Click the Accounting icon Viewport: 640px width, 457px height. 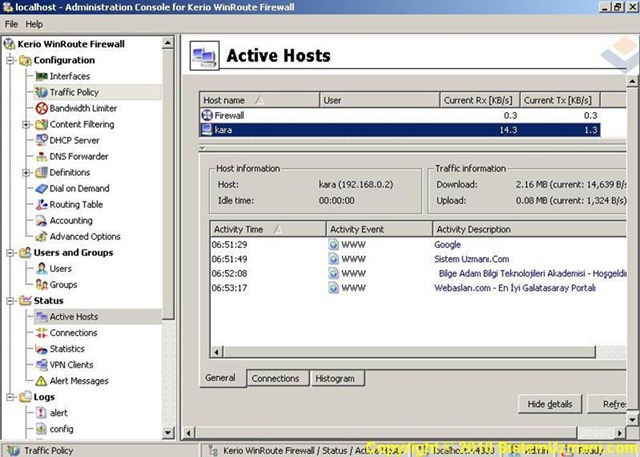click(41, 220)
